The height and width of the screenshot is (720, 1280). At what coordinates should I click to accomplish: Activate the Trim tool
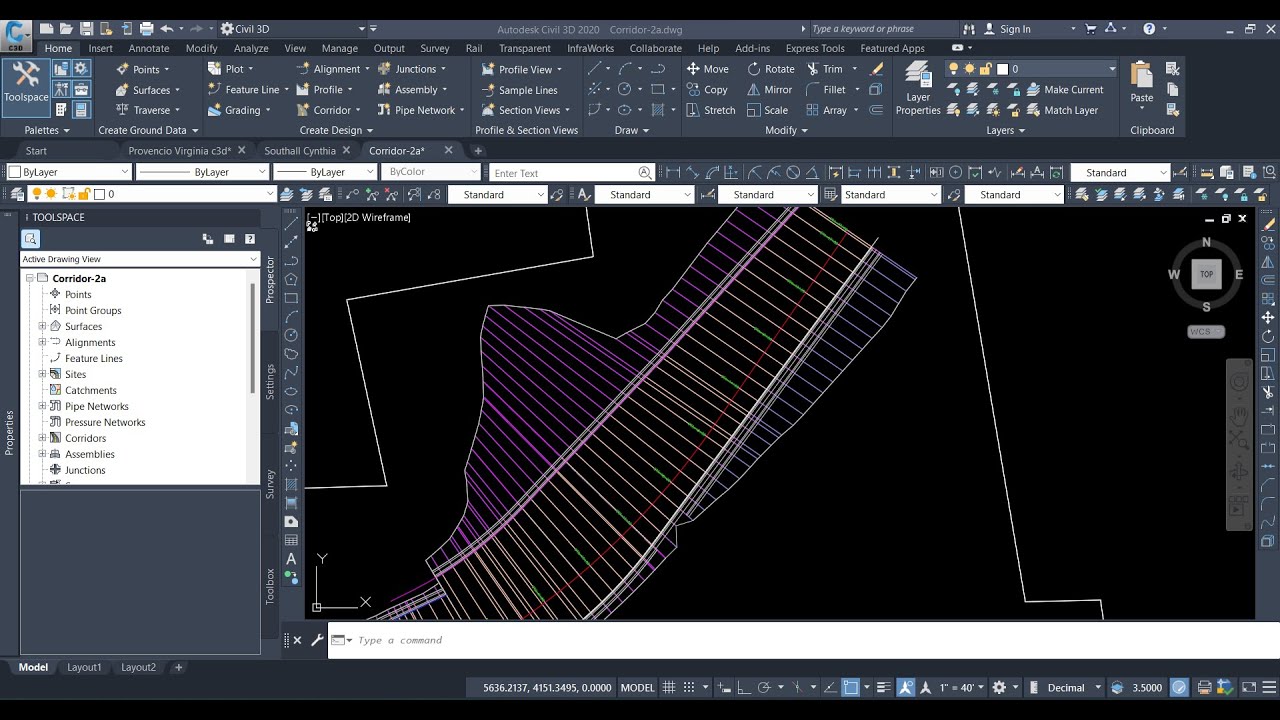click(824, 69)
